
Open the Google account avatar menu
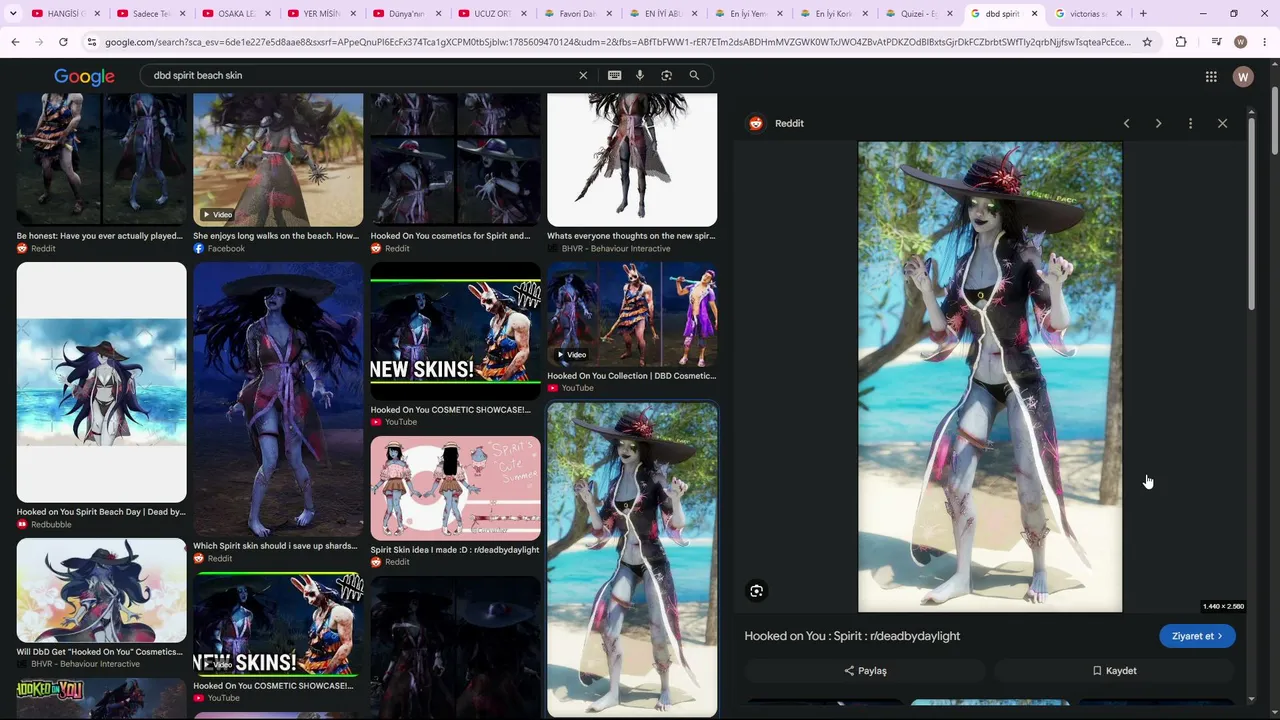[1243, 77]
